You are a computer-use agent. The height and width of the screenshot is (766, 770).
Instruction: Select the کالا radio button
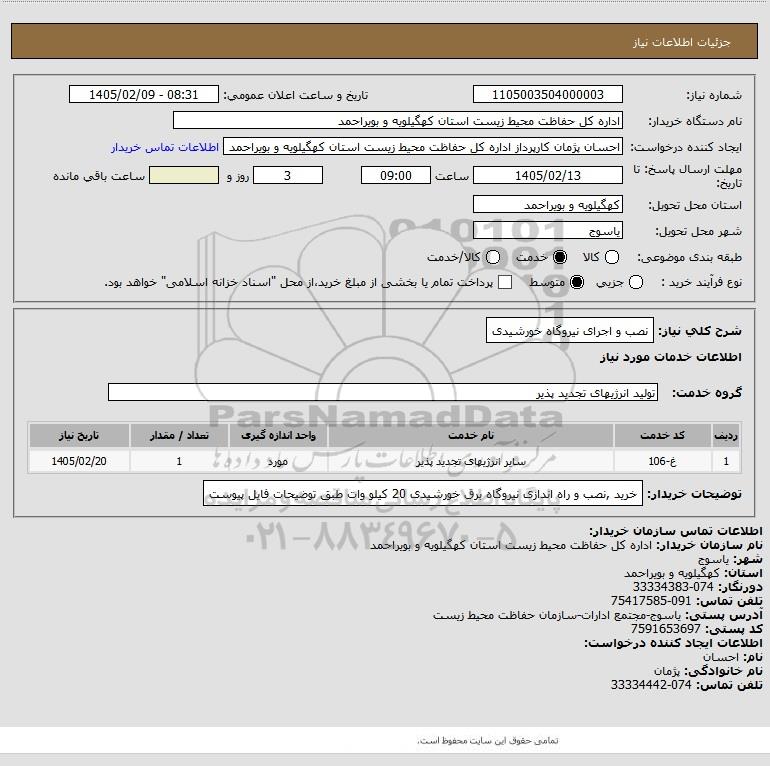pyautogui.click(x=612, y=257)
